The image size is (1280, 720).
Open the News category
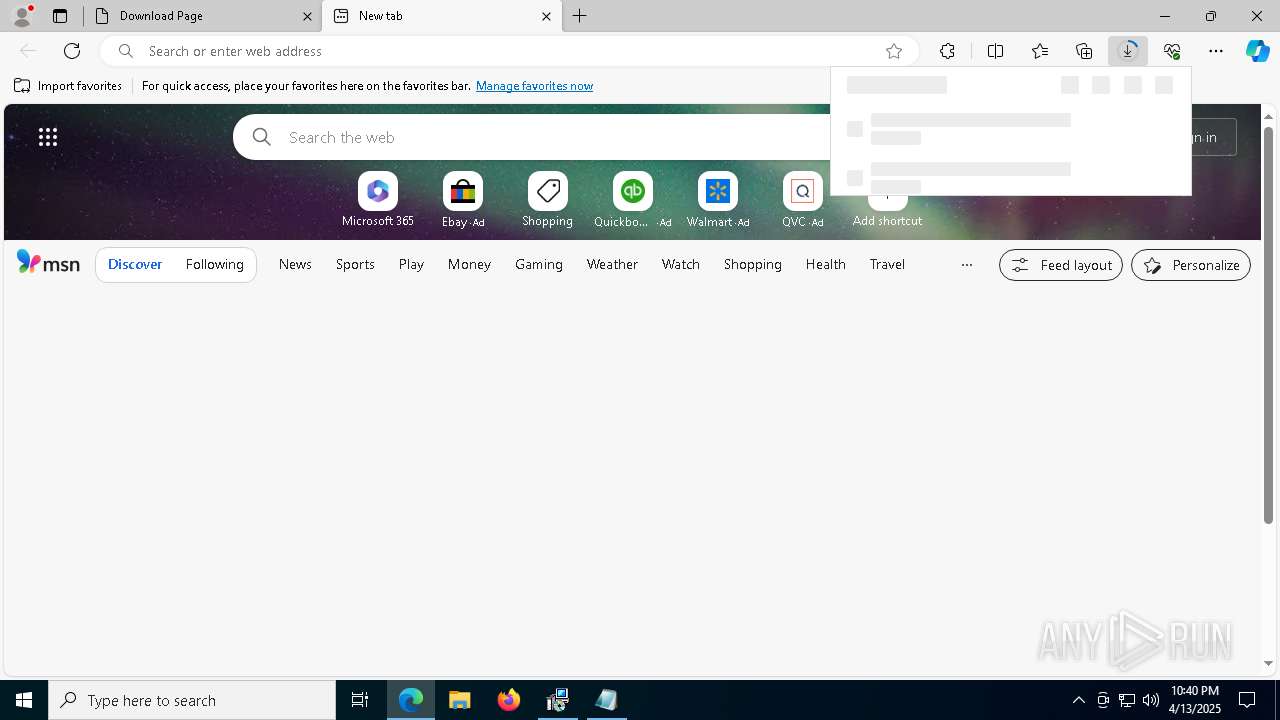[x=295, y=264]
